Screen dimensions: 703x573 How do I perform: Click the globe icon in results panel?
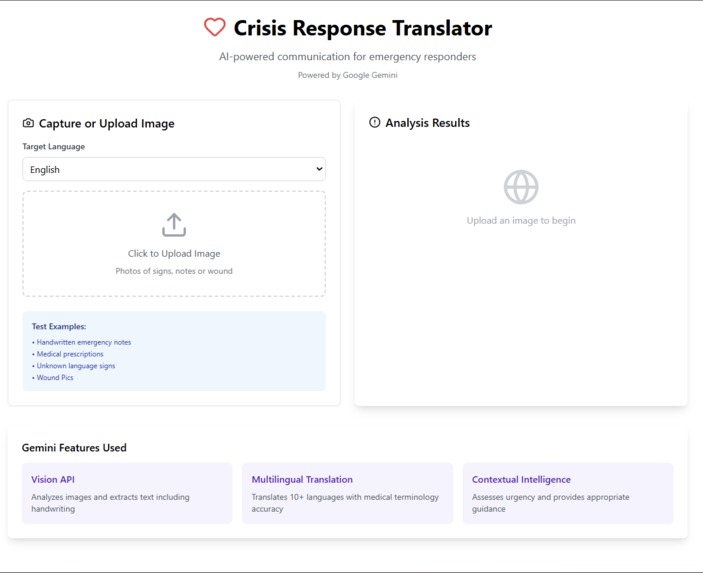click(x=521, y=187)
